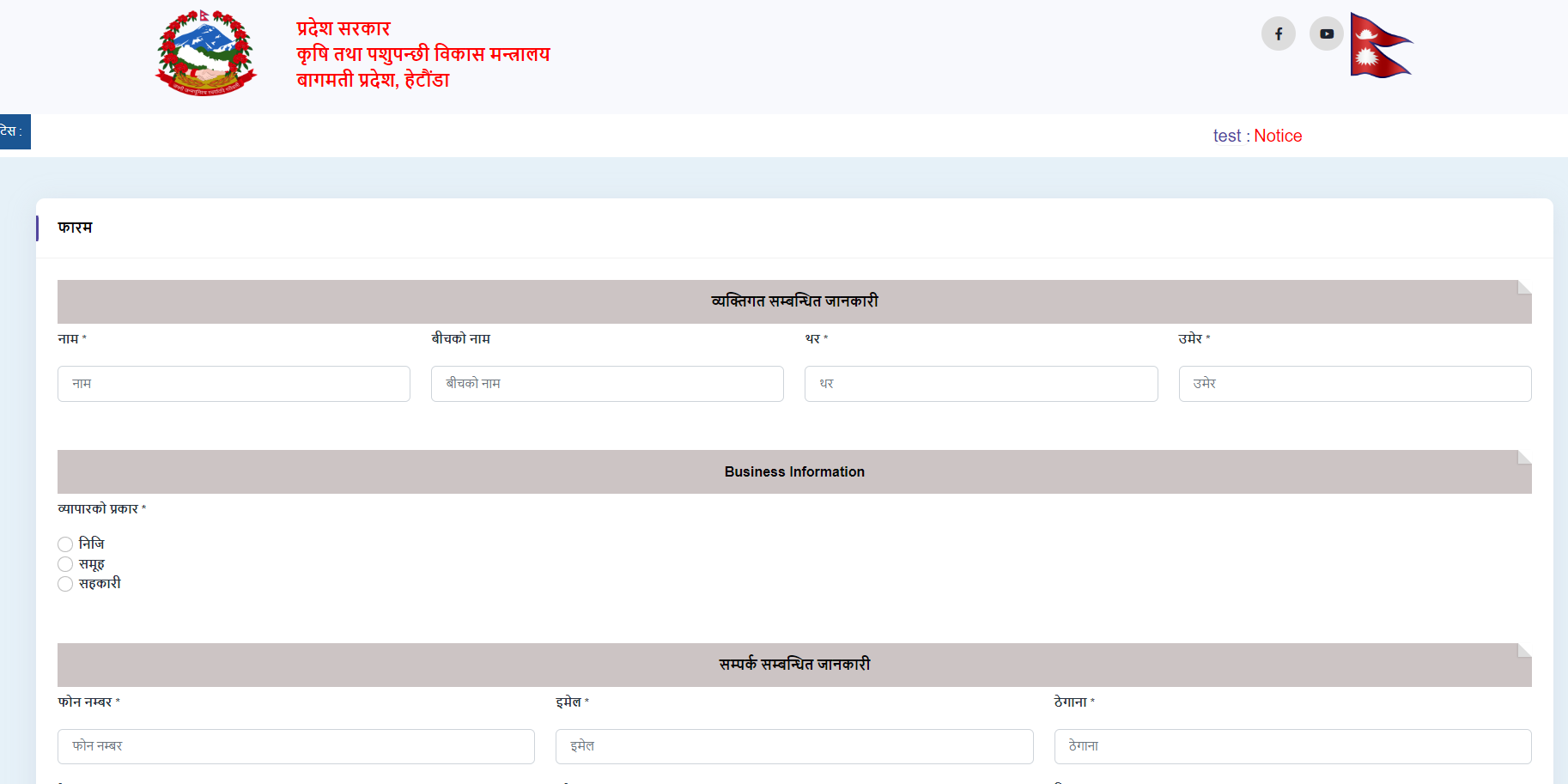Image resolution: width=1568 pixels, height=784 pixels.
Task: Select the समूह radio option
Action: pyautogui.click(x=65, y=564)
